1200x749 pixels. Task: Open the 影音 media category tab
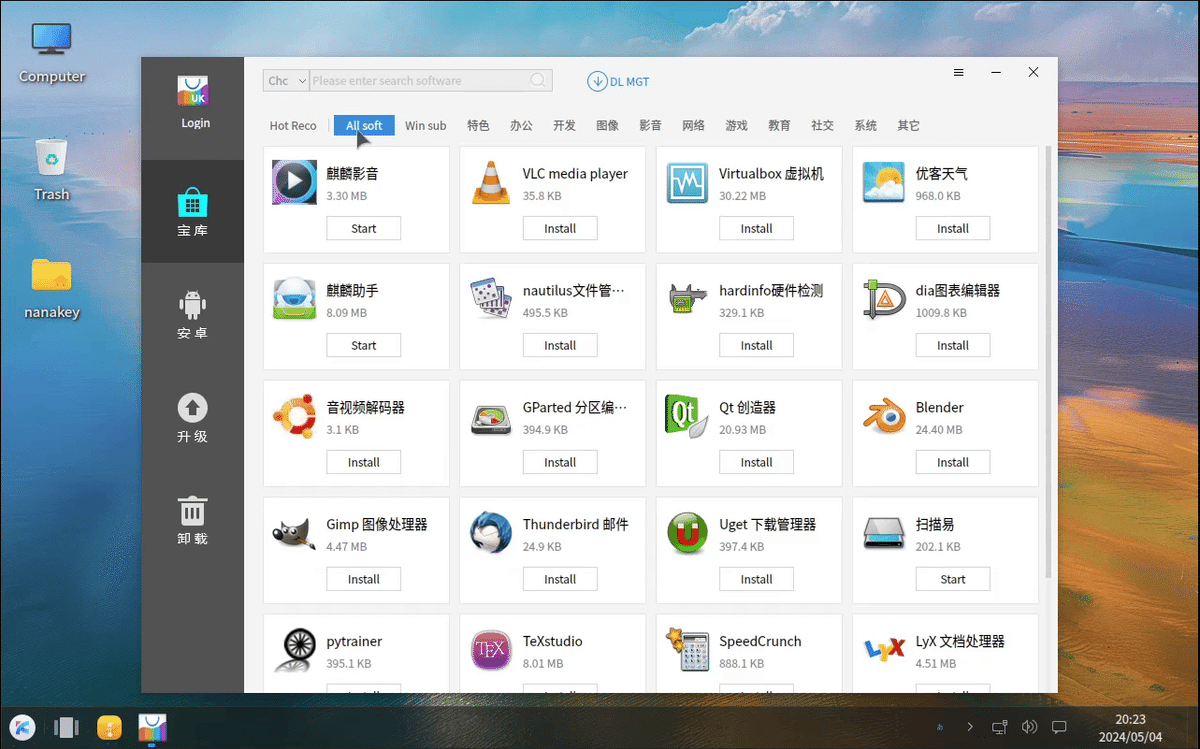coord(650,126)
